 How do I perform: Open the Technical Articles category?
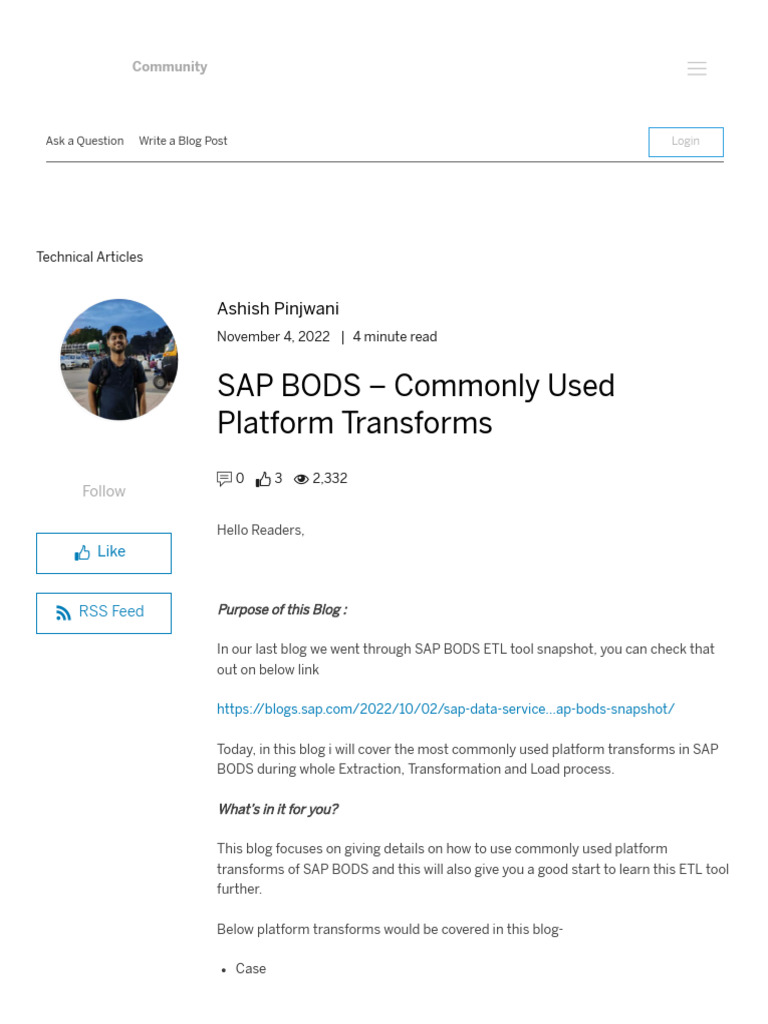coord(90,257)
